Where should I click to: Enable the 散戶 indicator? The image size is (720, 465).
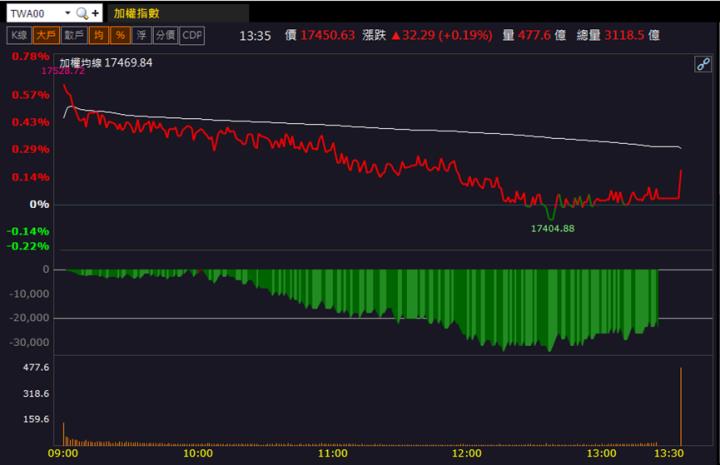tap(74, 35)
